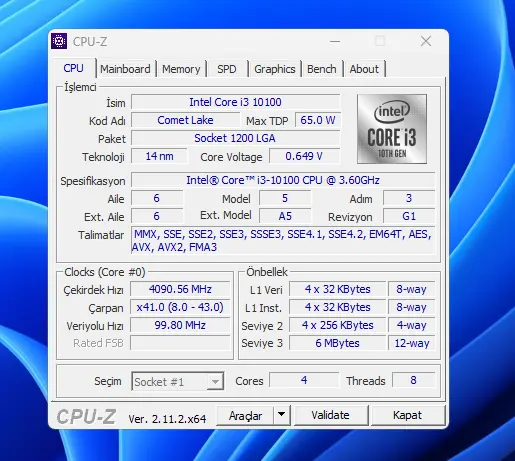Expand the Araçlar dropdown arrow

pyautogui.click(x=282, y=415)
